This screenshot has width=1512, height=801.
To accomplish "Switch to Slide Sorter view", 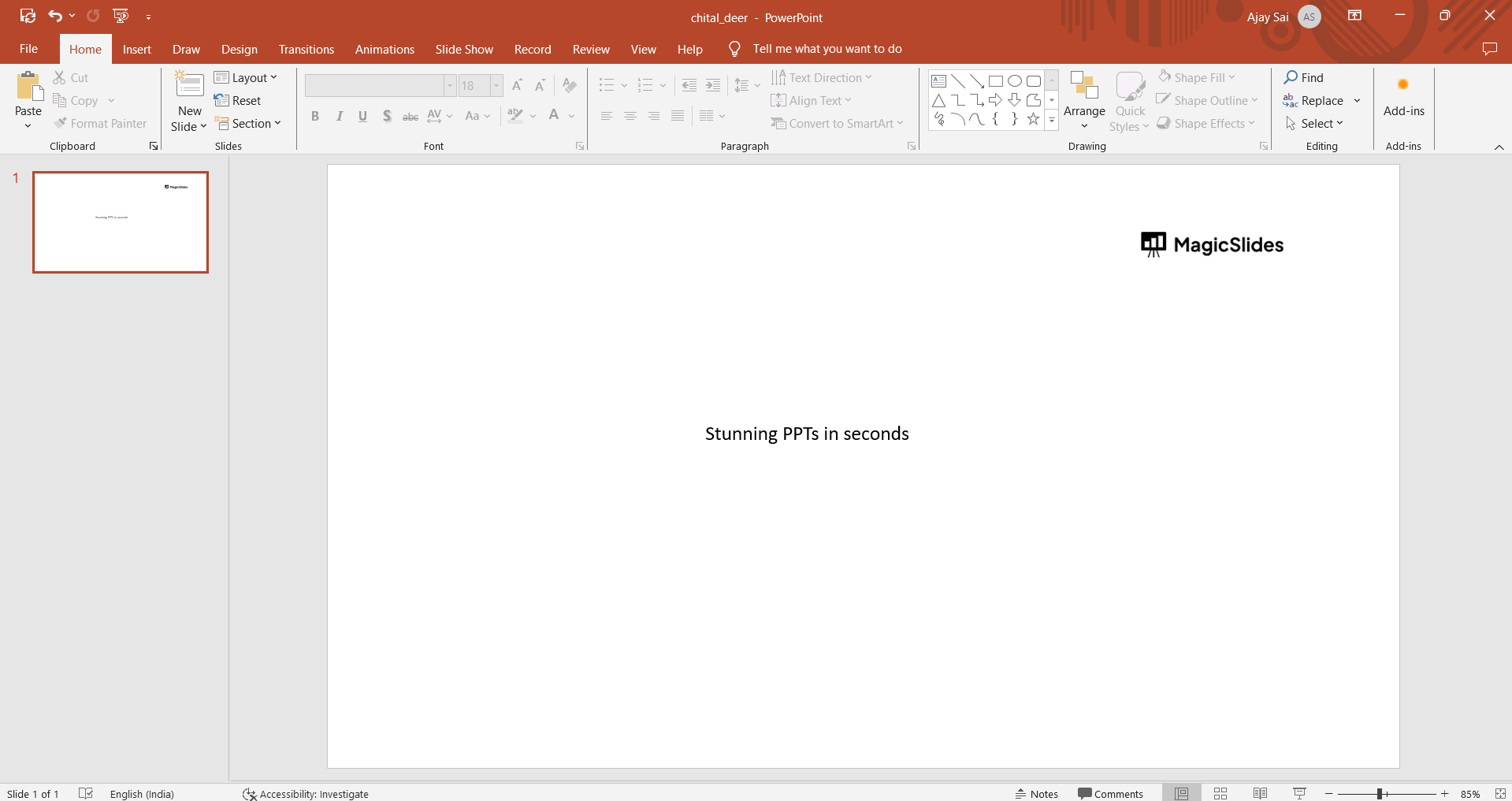I will [x=1220, y=793].
